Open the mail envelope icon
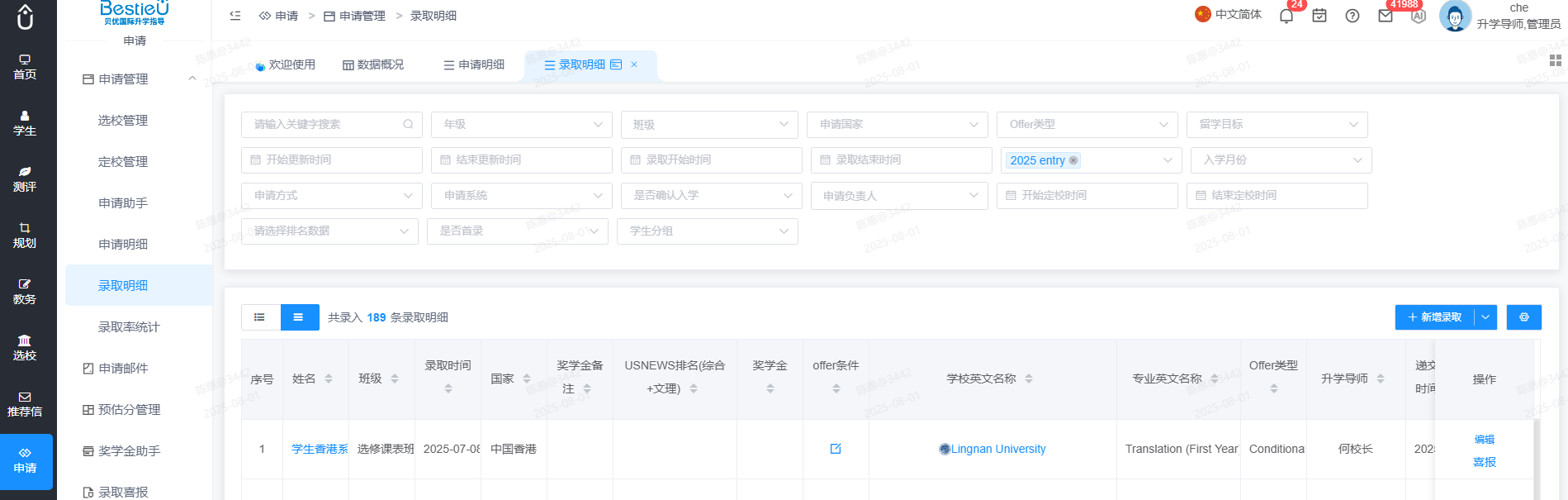This screenshot has height=500, width=1568. click(1386, 16)
